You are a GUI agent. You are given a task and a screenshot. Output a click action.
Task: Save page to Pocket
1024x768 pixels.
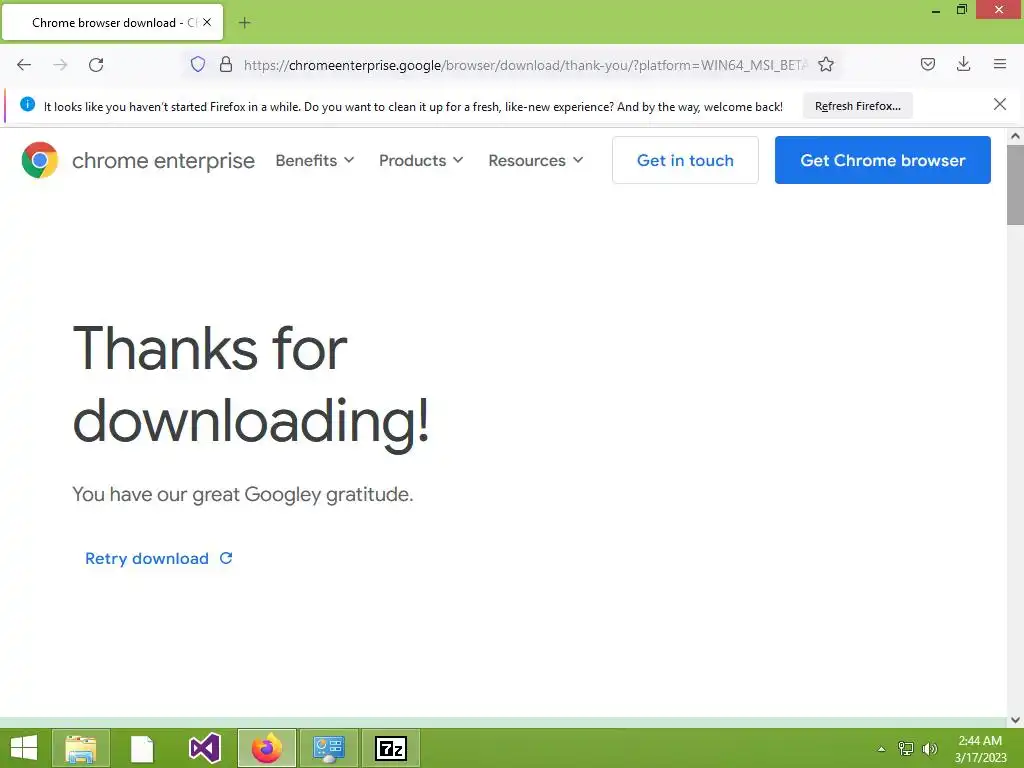pyautogui.click(x=928, y=64)
